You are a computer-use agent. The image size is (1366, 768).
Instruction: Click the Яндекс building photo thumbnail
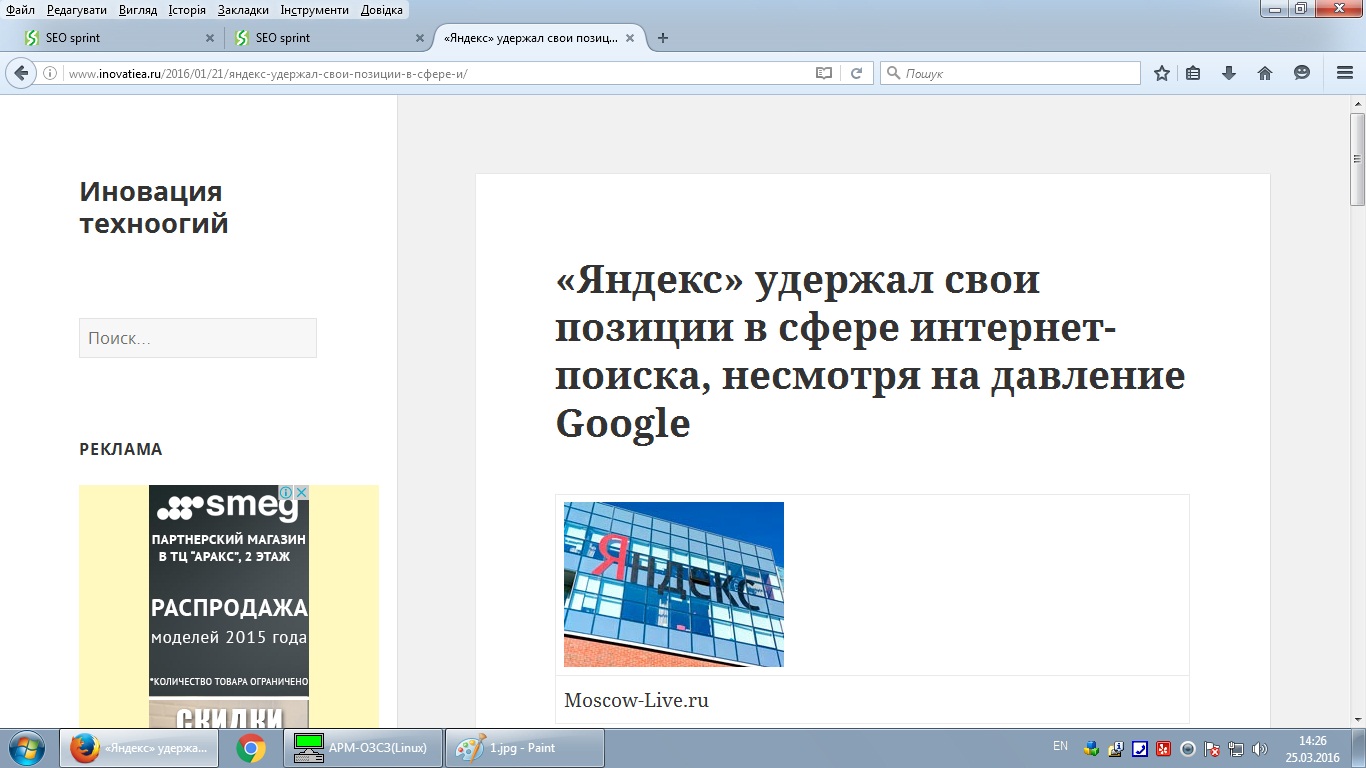(x=674, y=584)
